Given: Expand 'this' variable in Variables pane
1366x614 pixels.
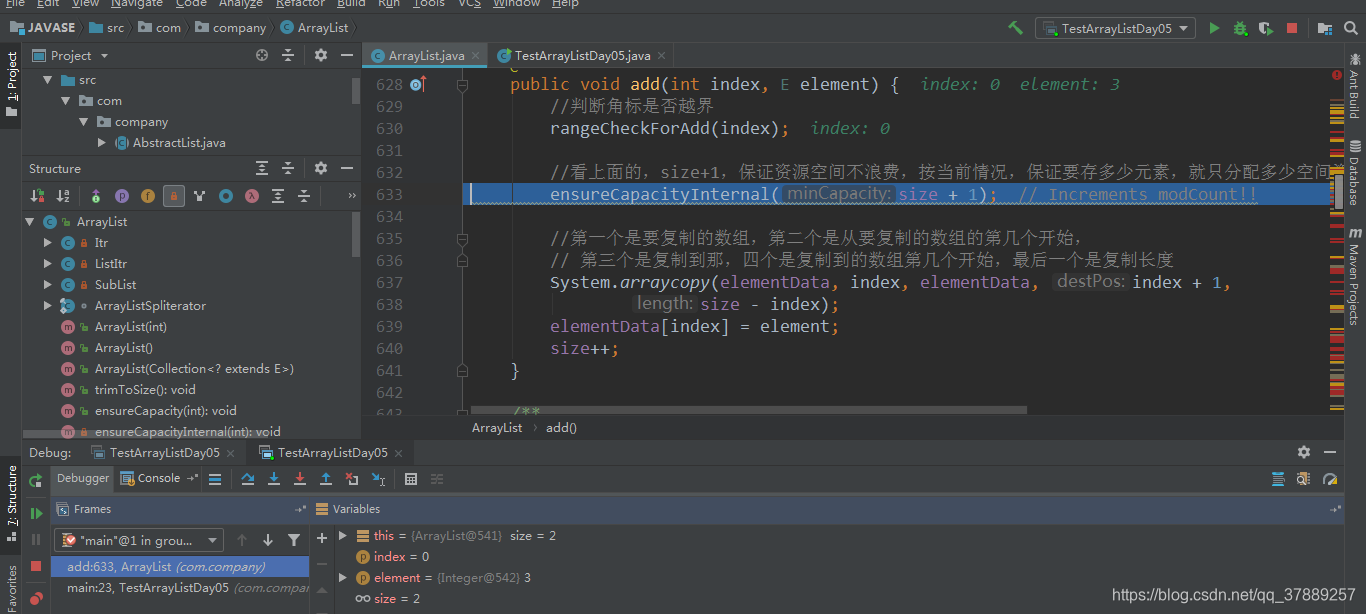Looking at the screenshot, I should coord(343,536).
